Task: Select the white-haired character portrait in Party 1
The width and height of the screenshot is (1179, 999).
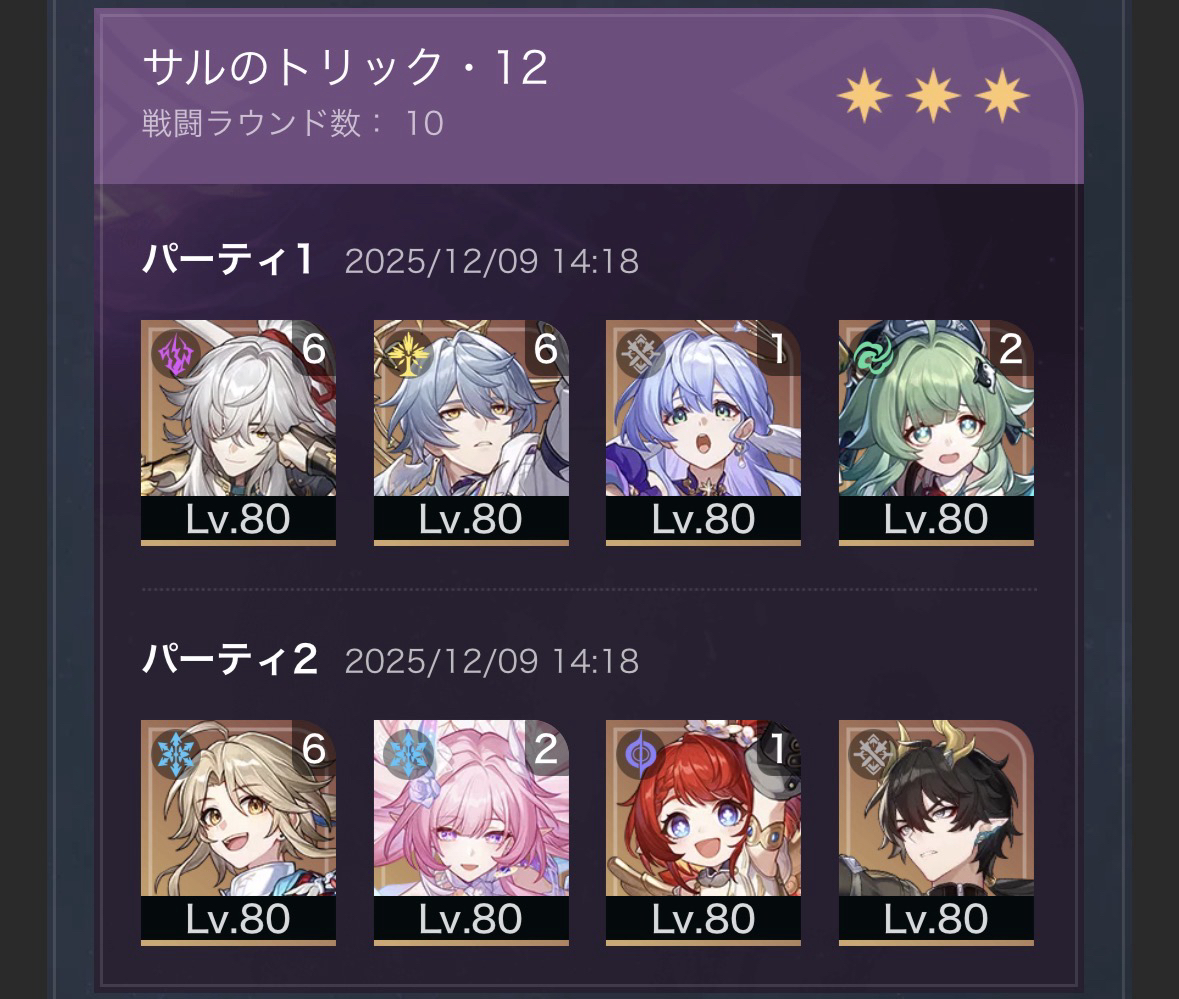Action: (238, 431)
